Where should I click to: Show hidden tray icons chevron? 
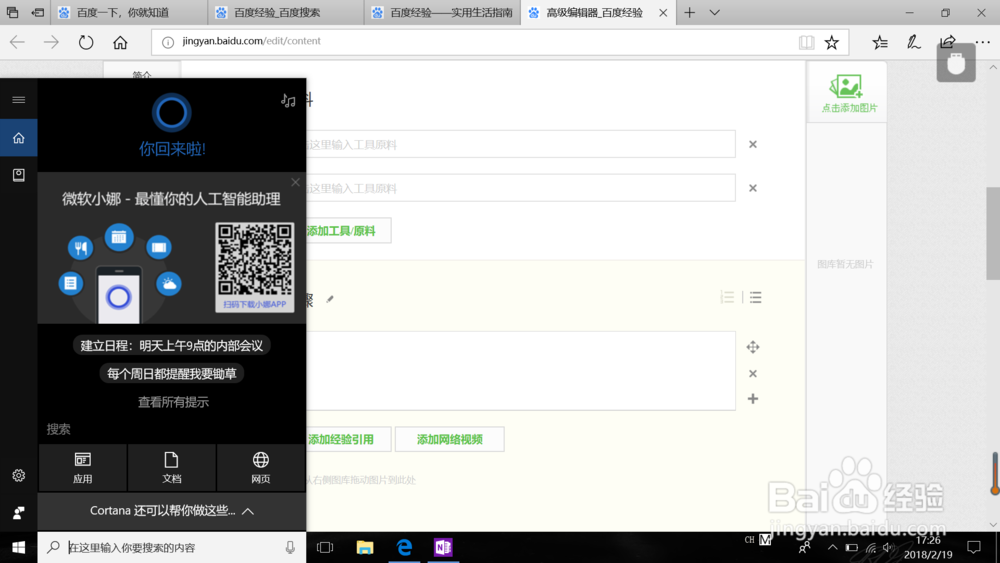tap(832, 547)
